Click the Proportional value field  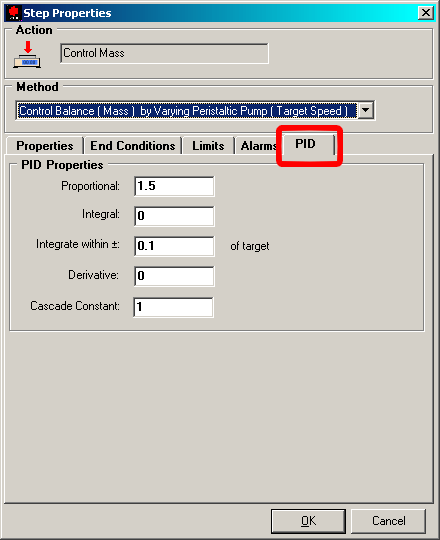tap(174, 186)
